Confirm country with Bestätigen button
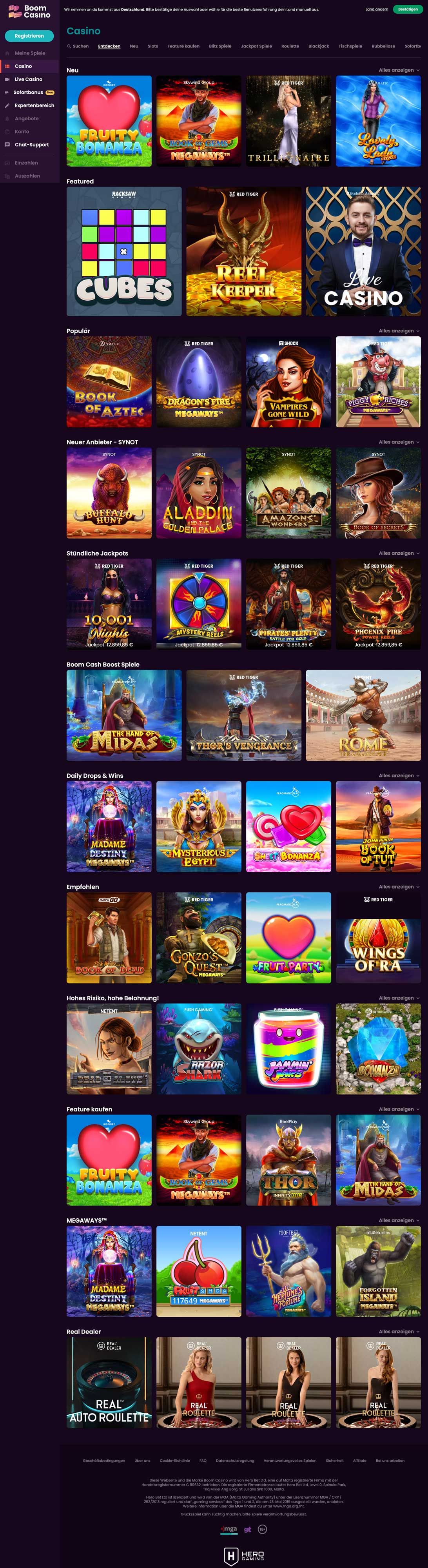Image resolution: width=428 pixels, height=1568 pixels. (x=408, y=10)
